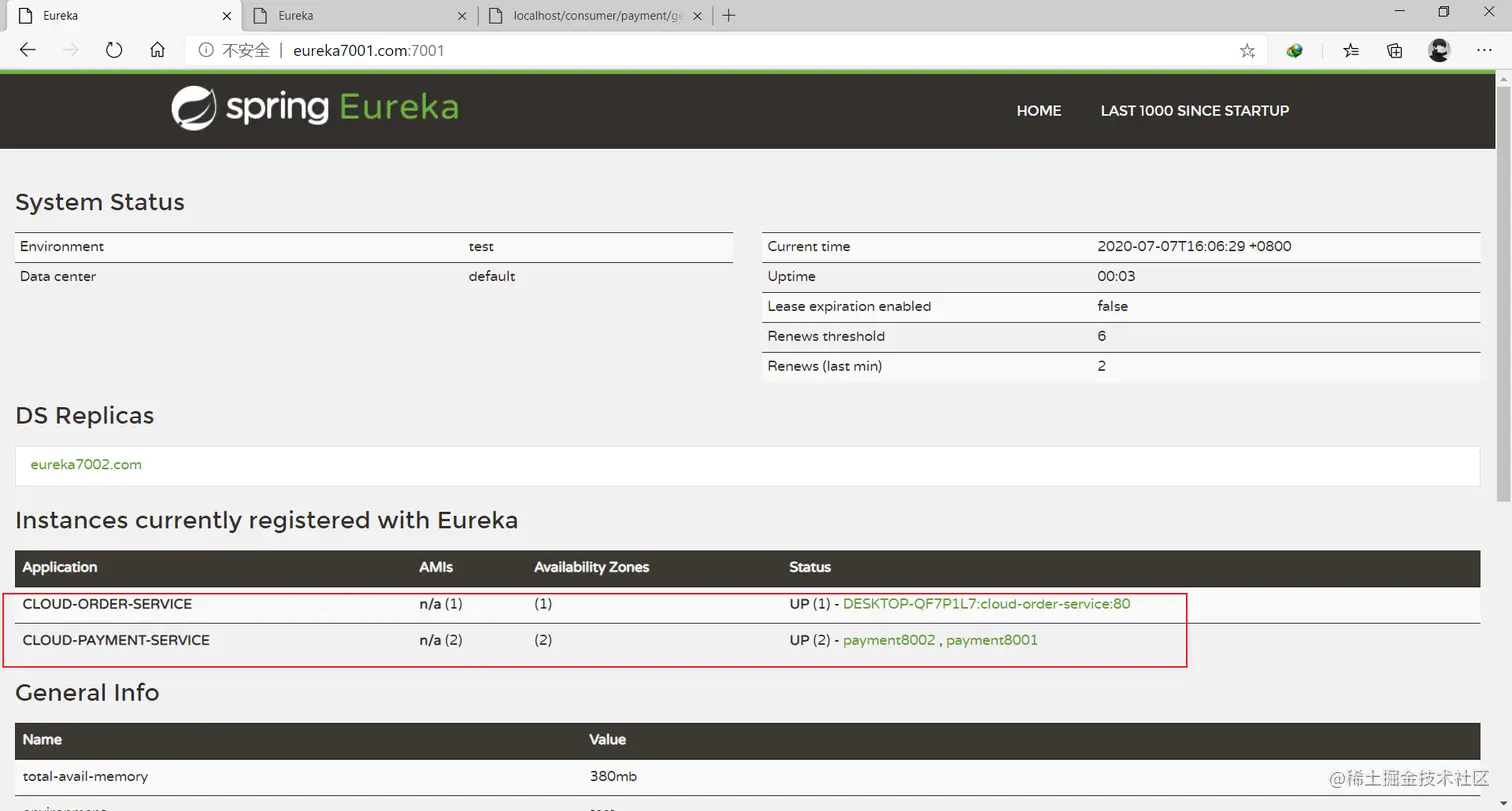Open the user profile avatar
Viewport: 1512px width, 811px height.
1439,50
